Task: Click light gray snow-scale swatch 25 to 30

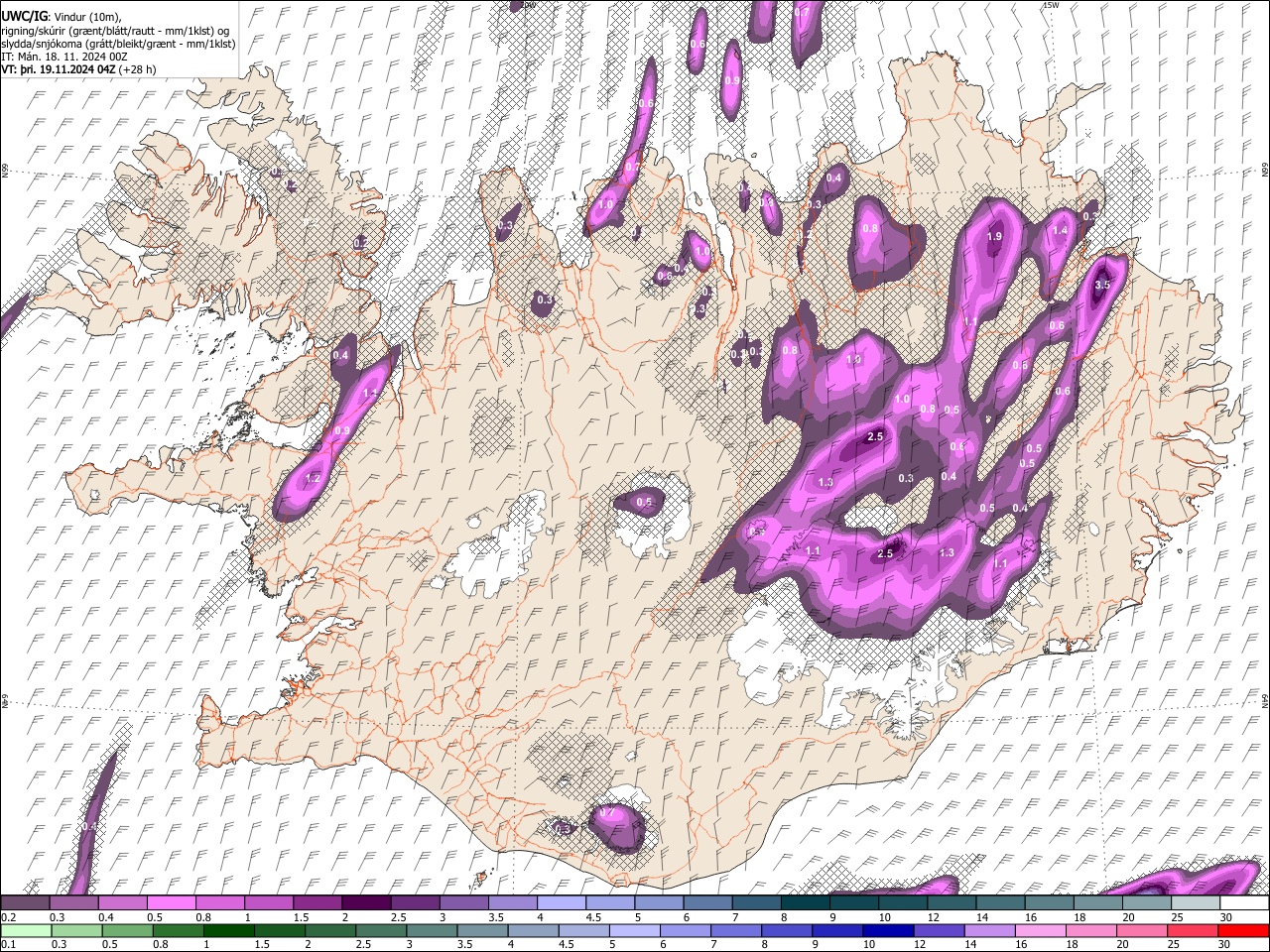Action: click(x=1196, y=903)
